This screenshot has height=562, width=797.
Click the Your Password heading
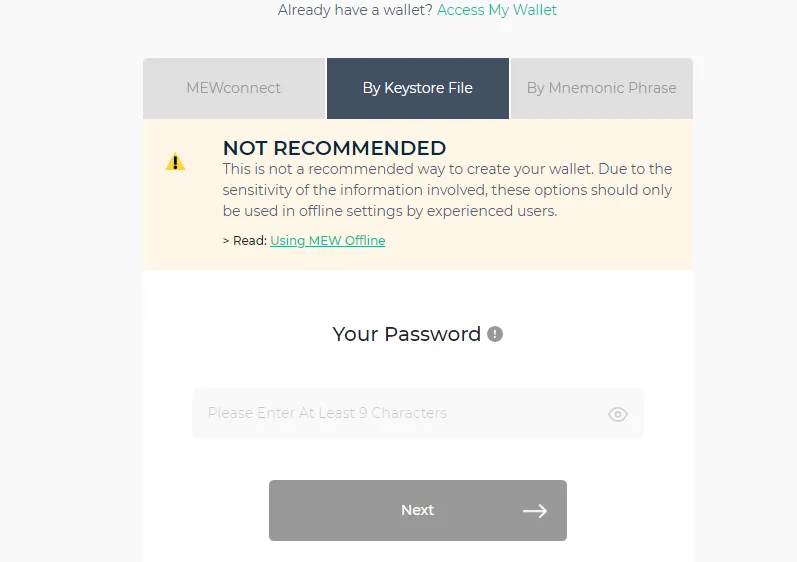[x=407, y=334]
